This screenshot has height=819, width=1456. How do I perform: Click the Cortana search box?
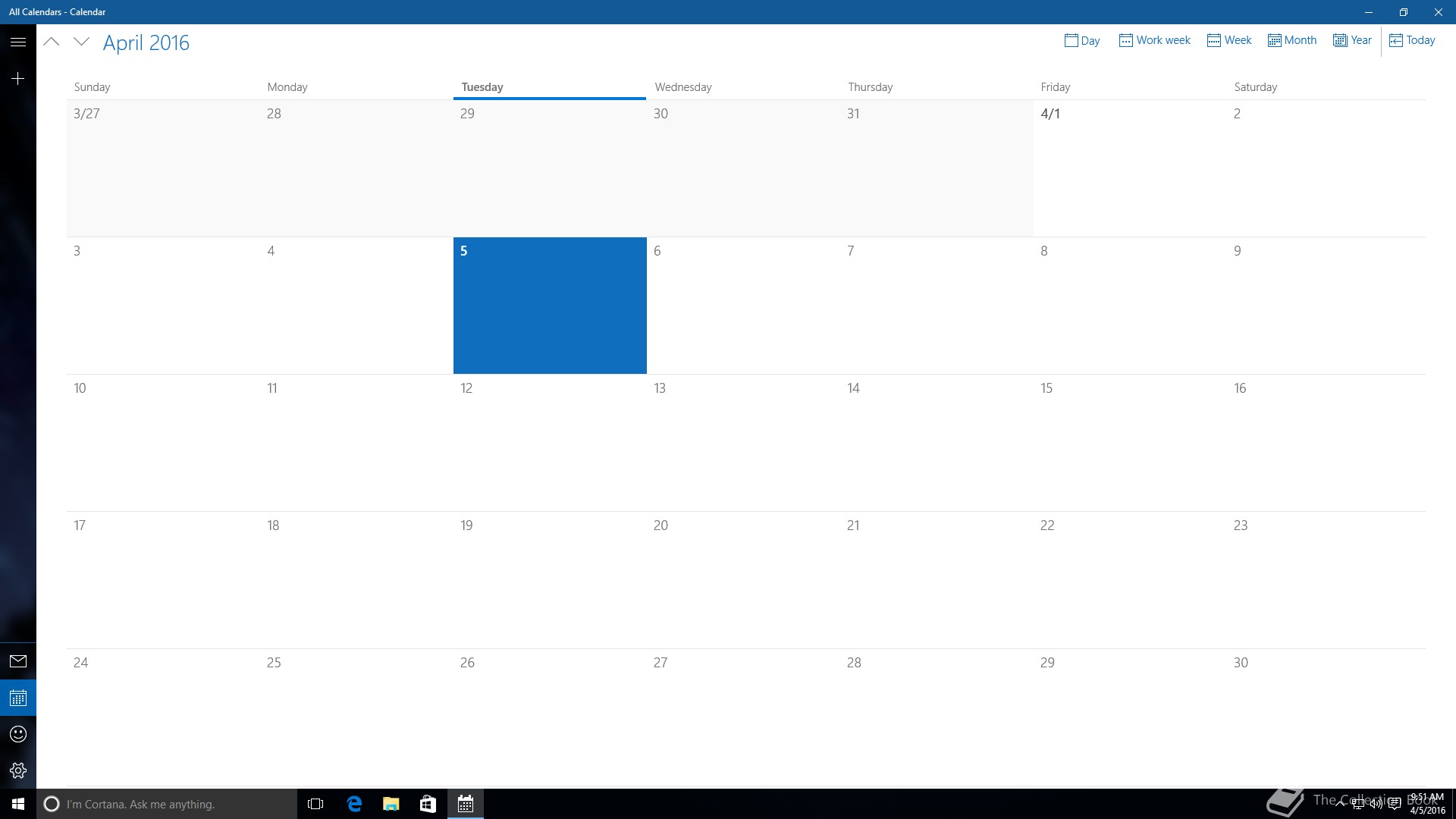[x=167, y=804]
